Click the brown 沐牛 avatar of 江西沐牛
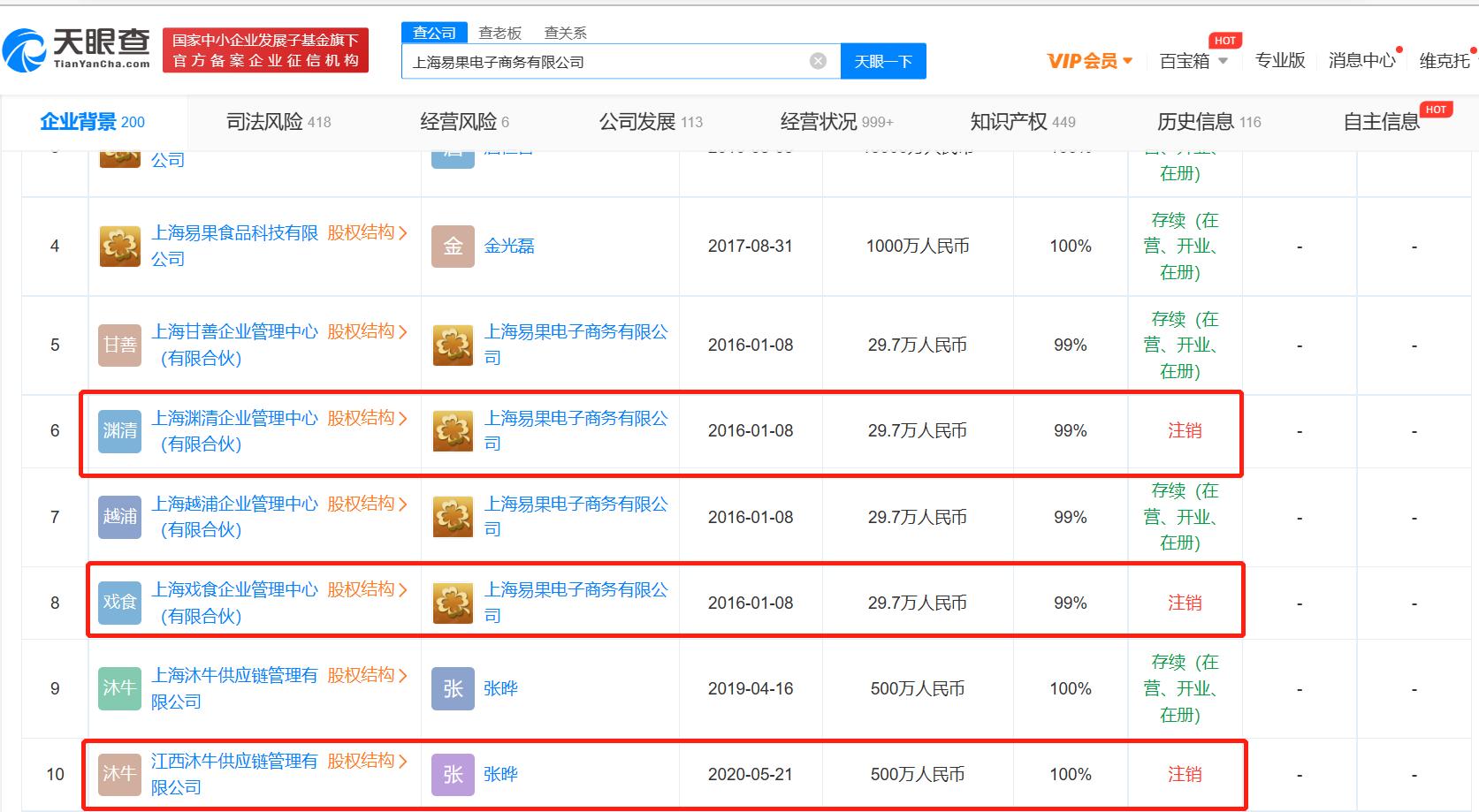 coord(119,775)
